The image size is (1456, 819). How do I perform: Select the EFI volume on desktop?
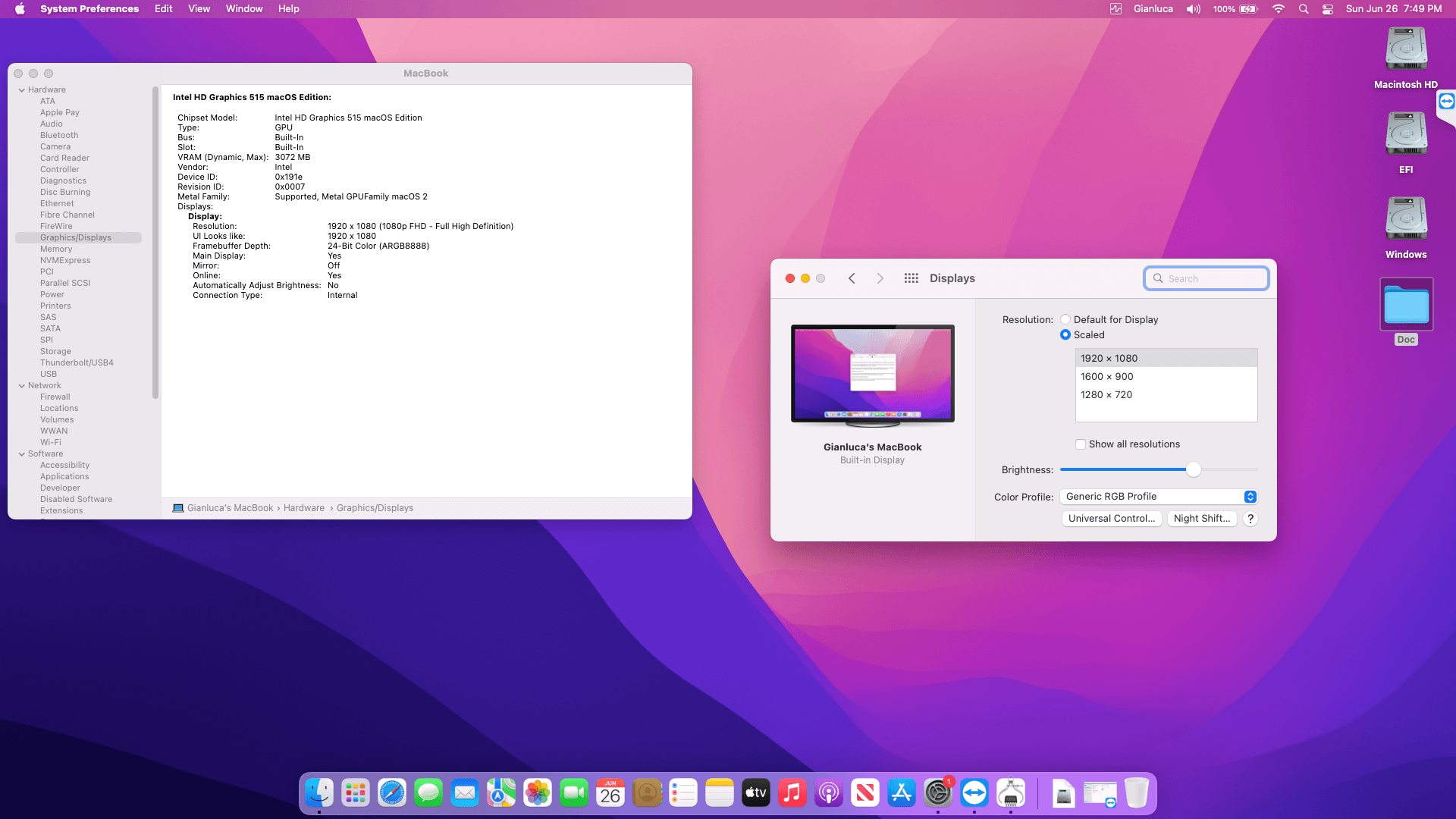[x=1406, y=143]
